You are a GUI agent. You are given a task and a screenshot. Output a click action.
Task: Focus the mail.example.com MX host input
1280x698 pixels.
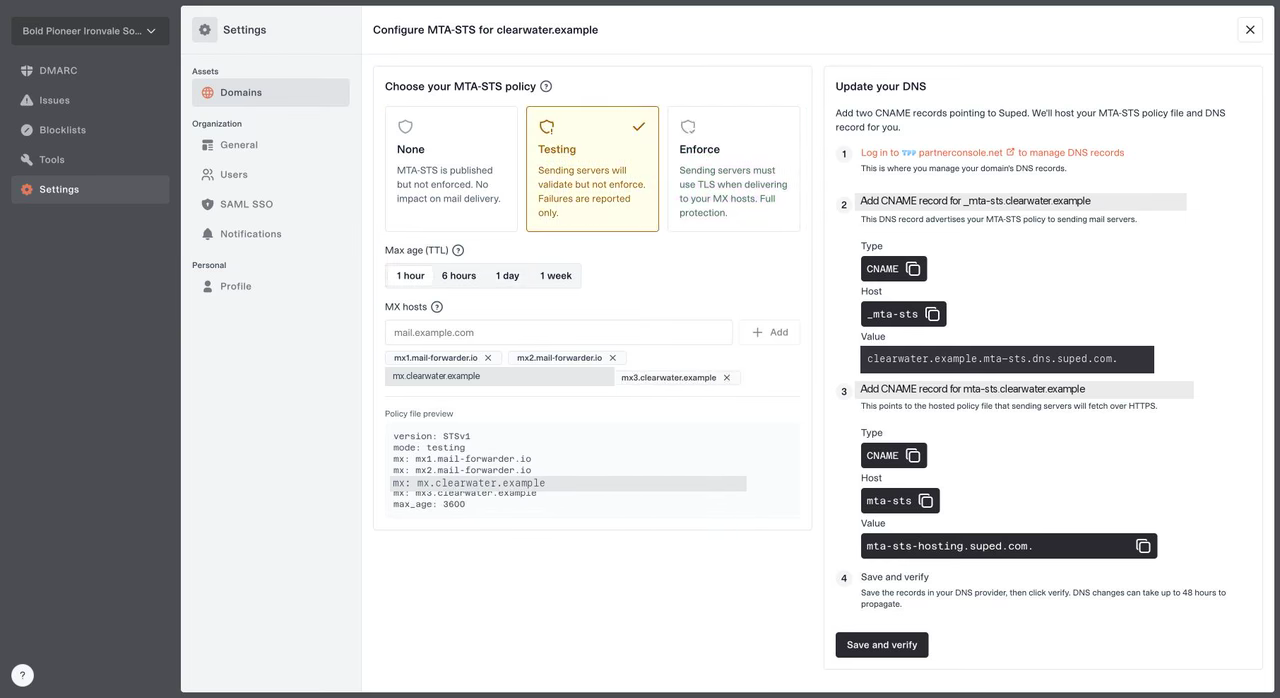click(559, 332)
